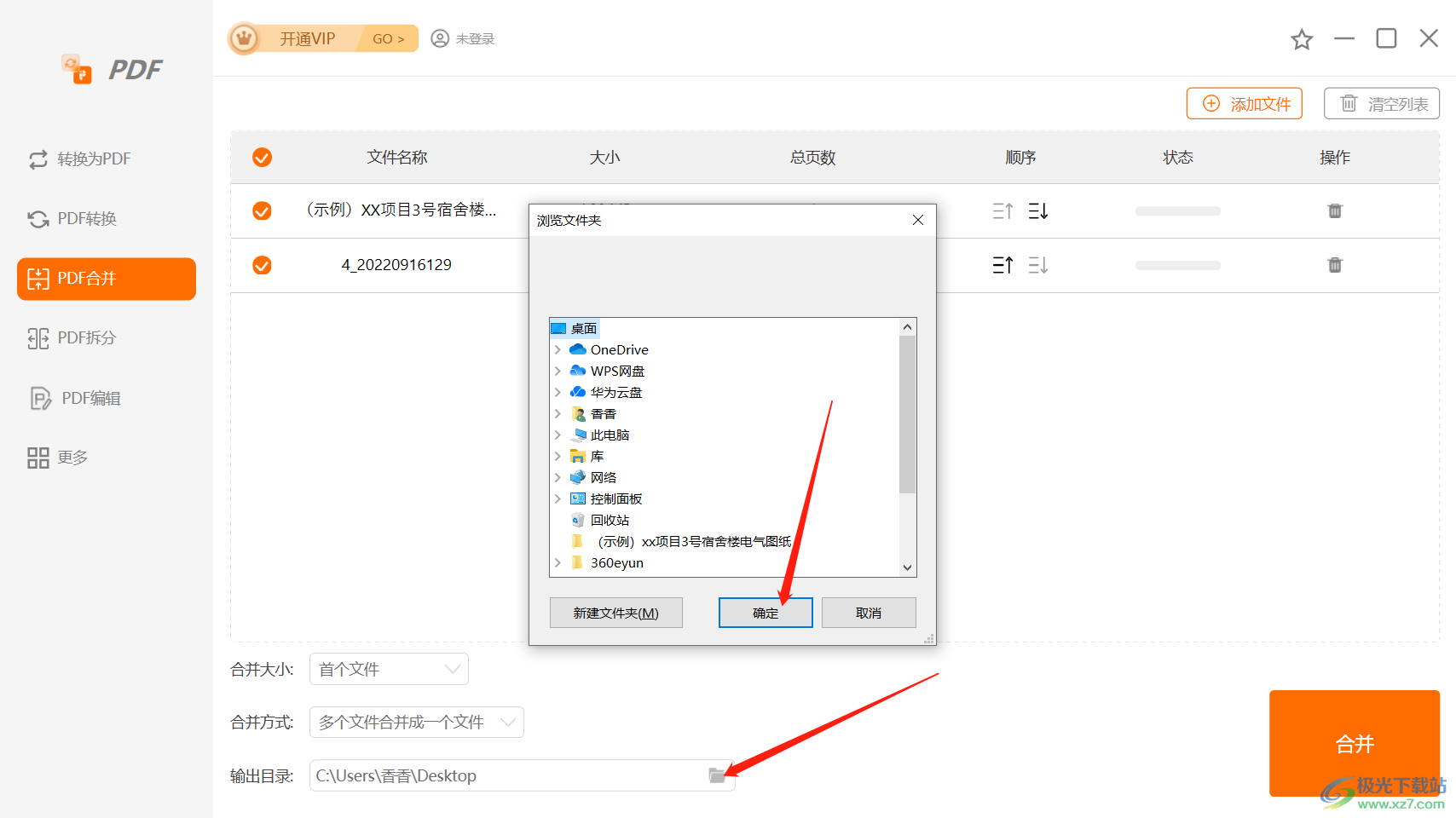
Task: Click the 新建文件夹(M) button
Action: point(616,613)
